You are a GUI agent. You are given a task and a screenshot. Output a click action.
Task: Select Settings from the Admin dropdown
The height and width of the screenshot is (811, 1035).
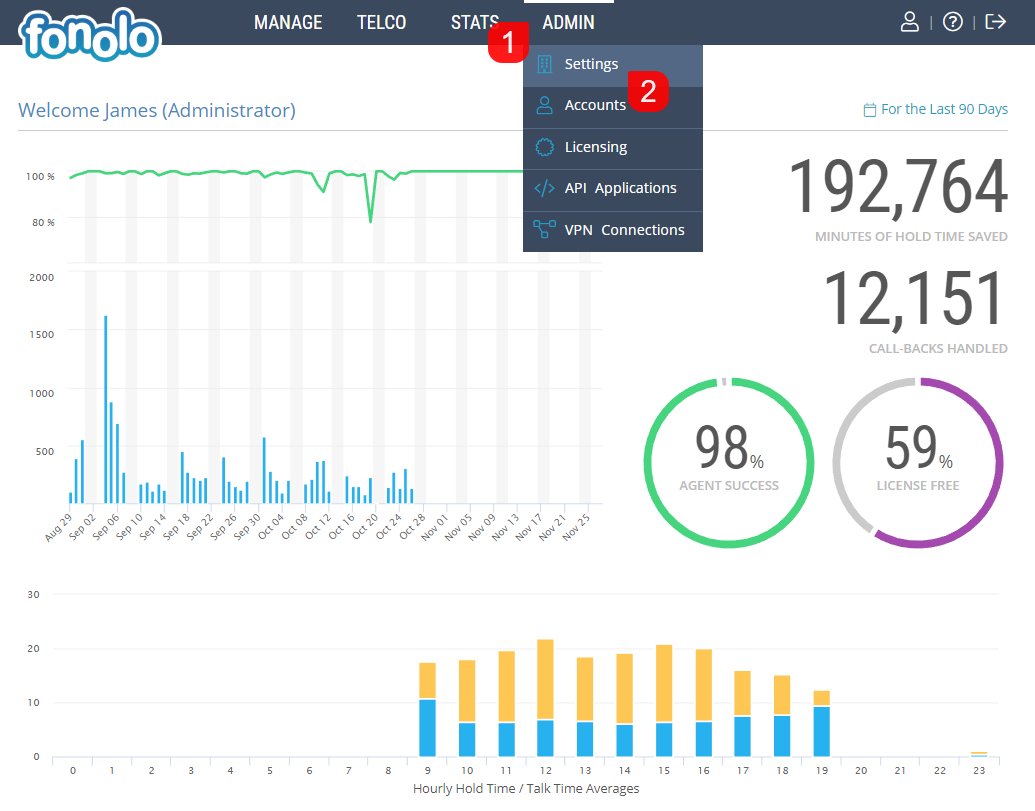point(613,65)
